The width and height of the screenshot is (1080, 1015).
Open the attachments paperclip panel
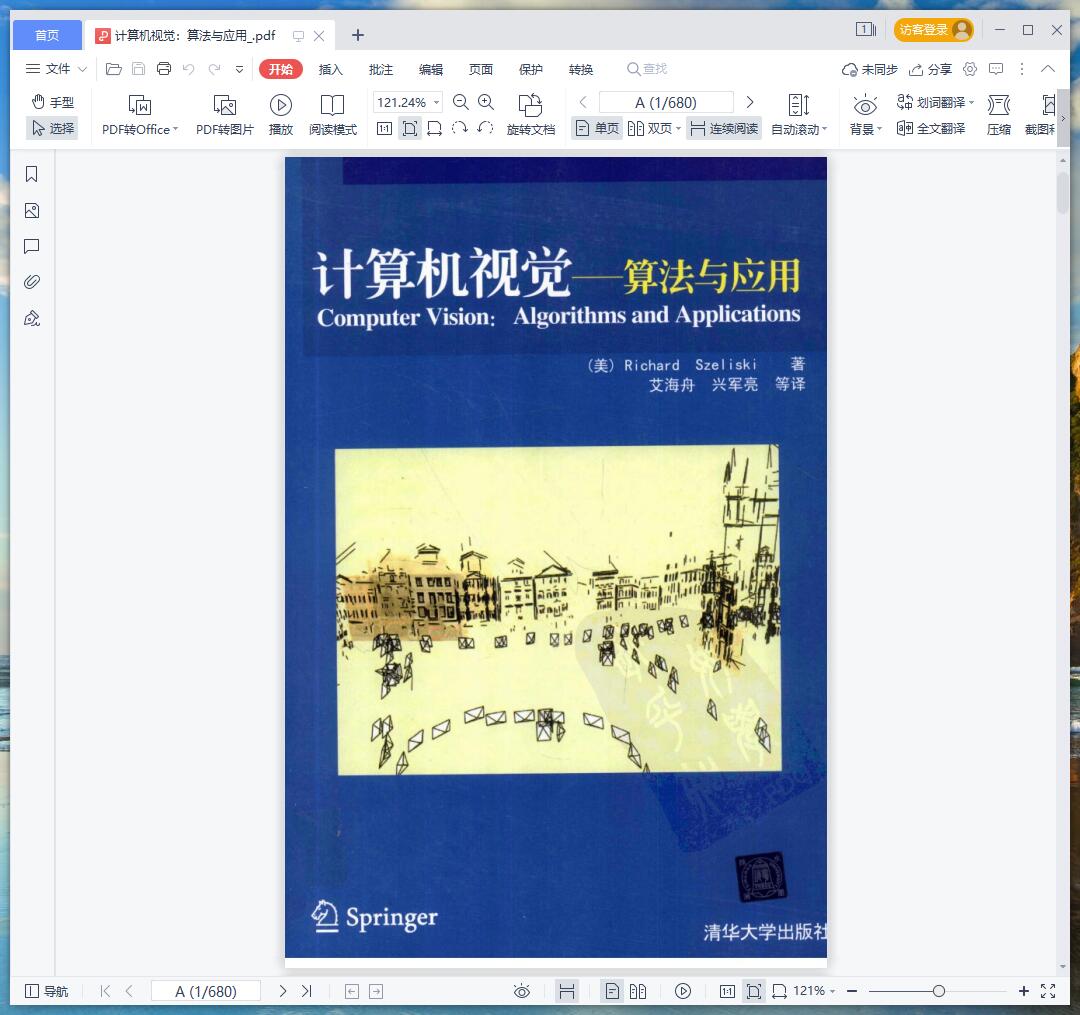[32, 282]
